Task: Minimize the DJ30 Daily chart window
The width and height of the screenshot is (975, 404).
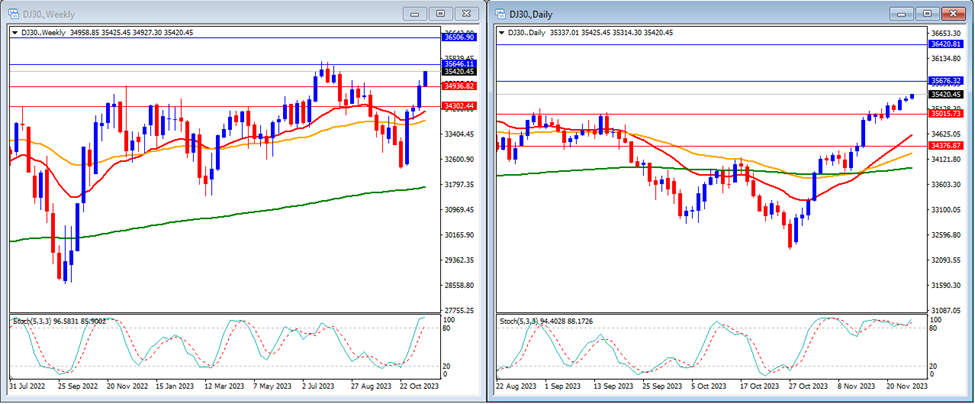Action: click(905, 12)
